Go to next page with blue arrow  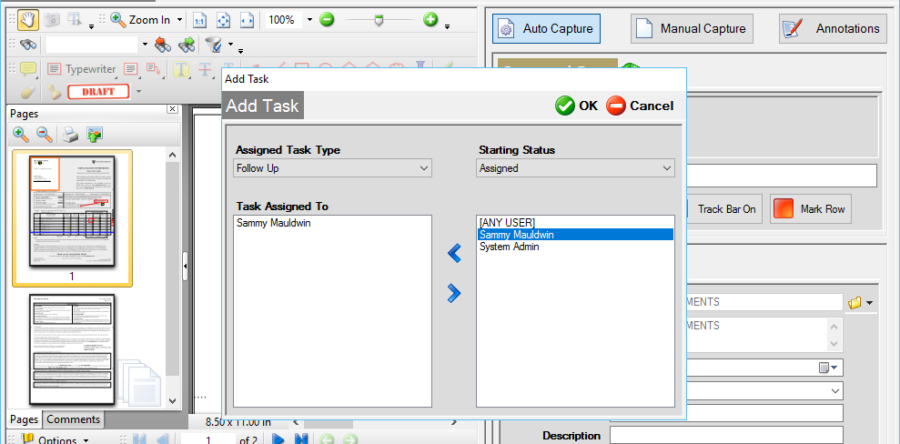[x=279, y=439]
